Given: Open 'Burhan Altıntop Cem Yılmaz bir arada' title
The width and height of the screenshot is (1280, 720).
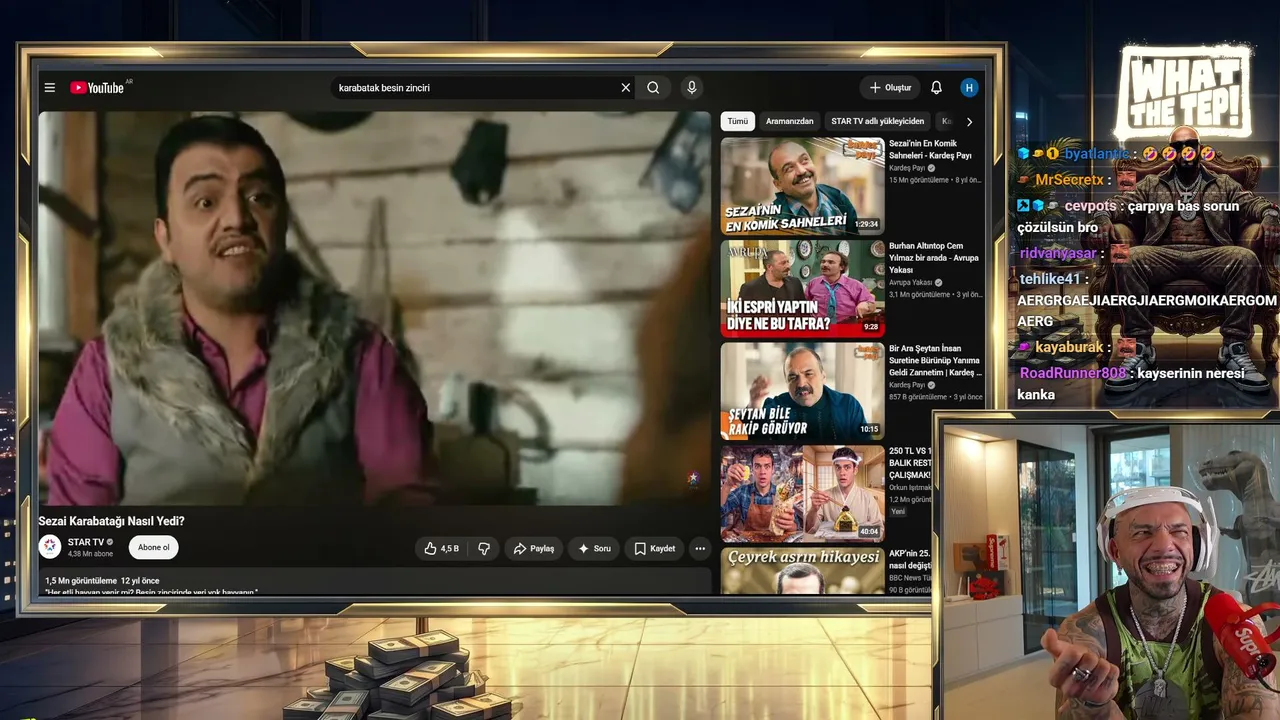Looking at the screenshot, I should (x=935, y=258).
